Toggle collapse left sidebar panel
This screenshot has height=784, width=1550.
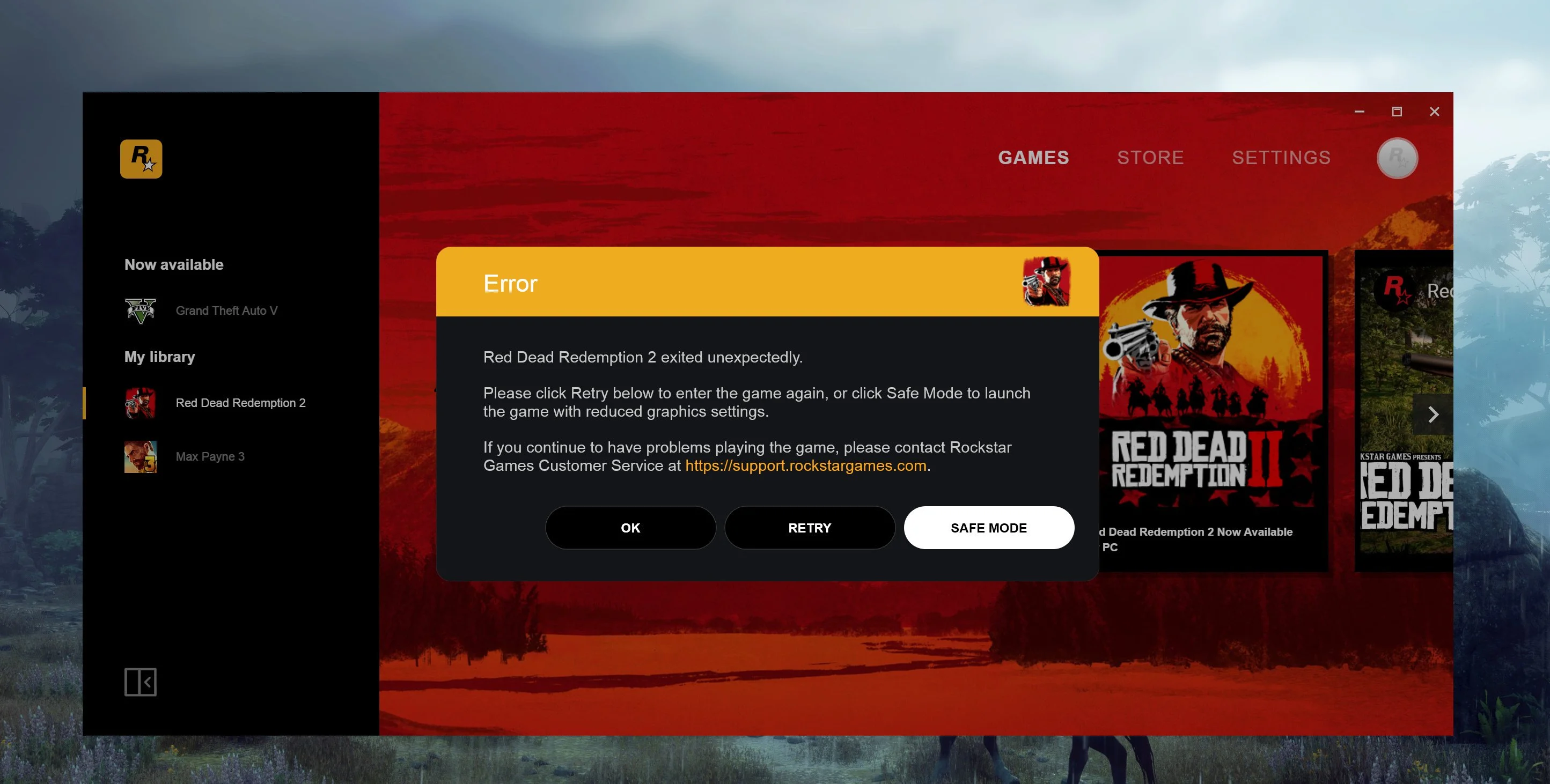click(140, 682)
